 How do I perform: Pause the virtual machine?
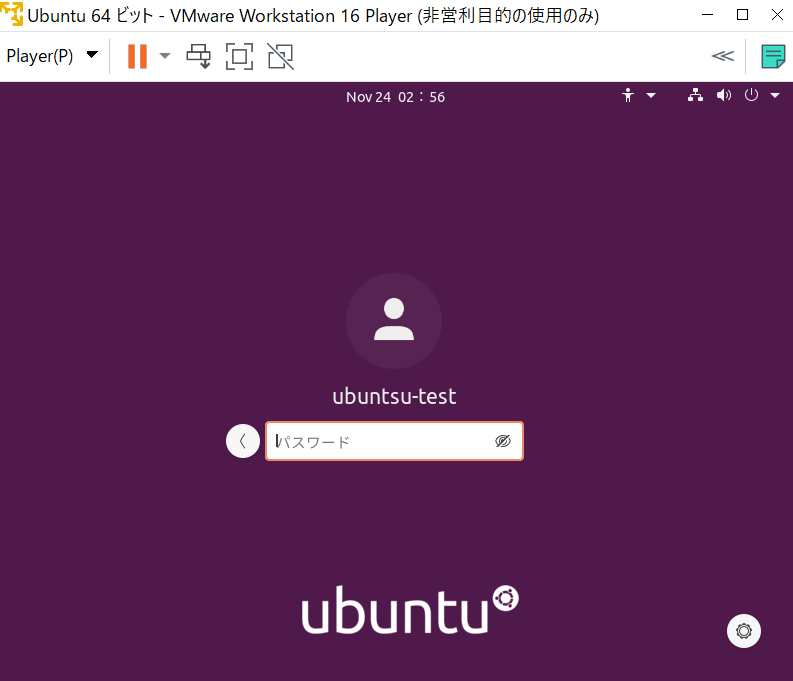pyautogui.click(x=137, y=56)
